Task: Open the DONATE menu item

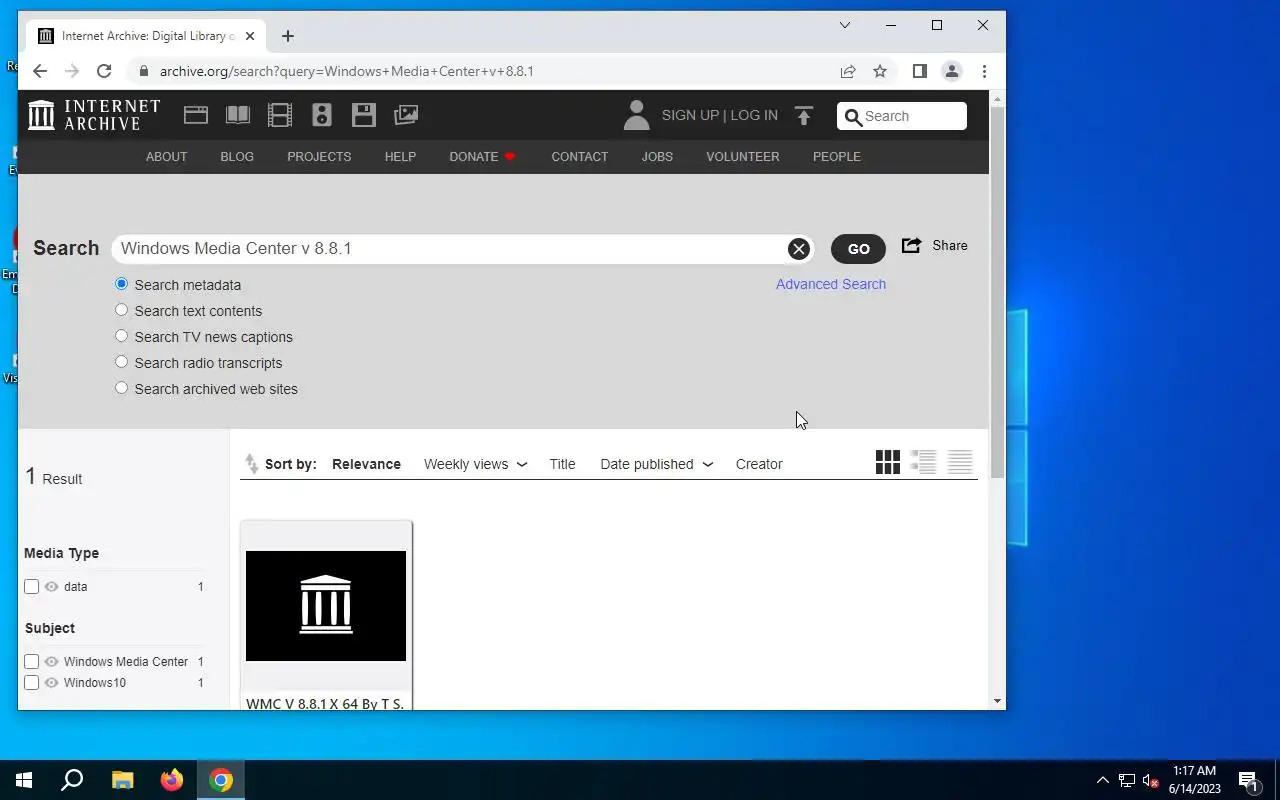Action: [482, 157]
